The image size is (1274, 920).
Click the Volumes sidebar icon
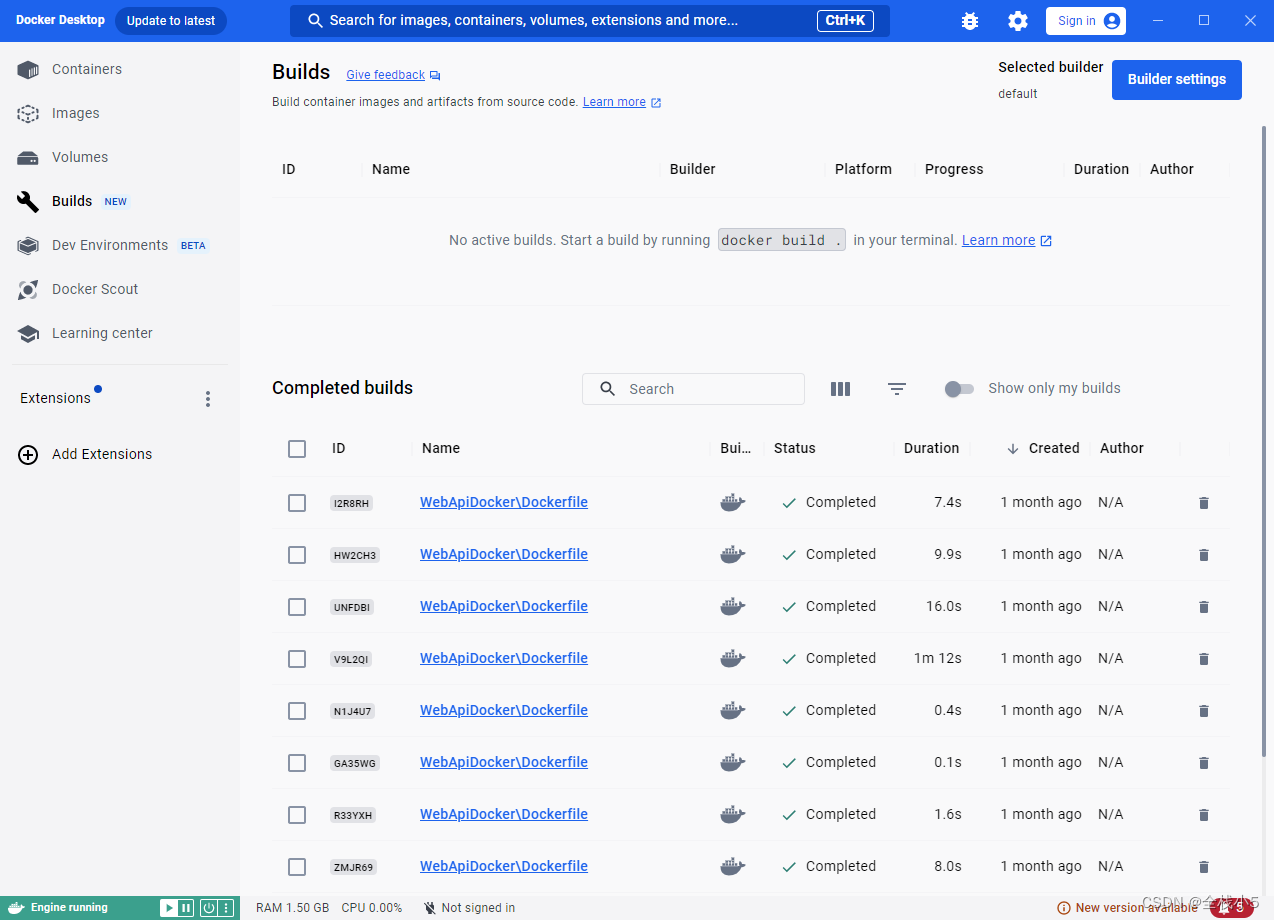coord(28,158)
